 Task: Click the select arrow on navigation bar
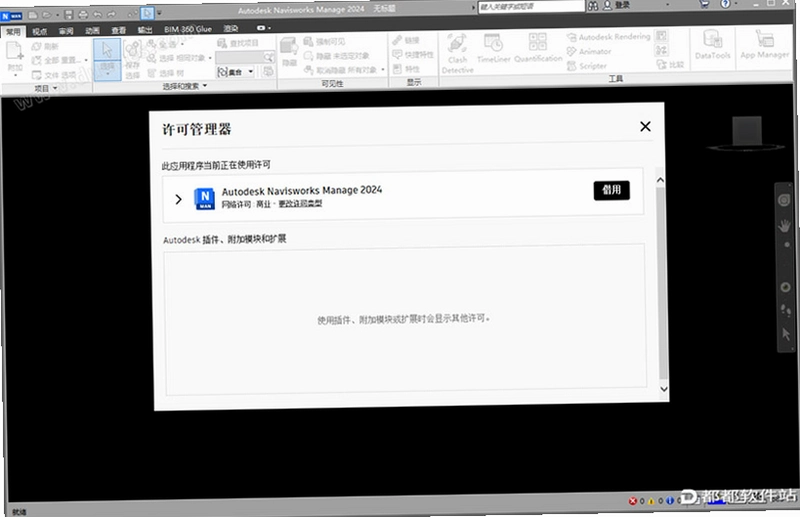pos(786,334)
